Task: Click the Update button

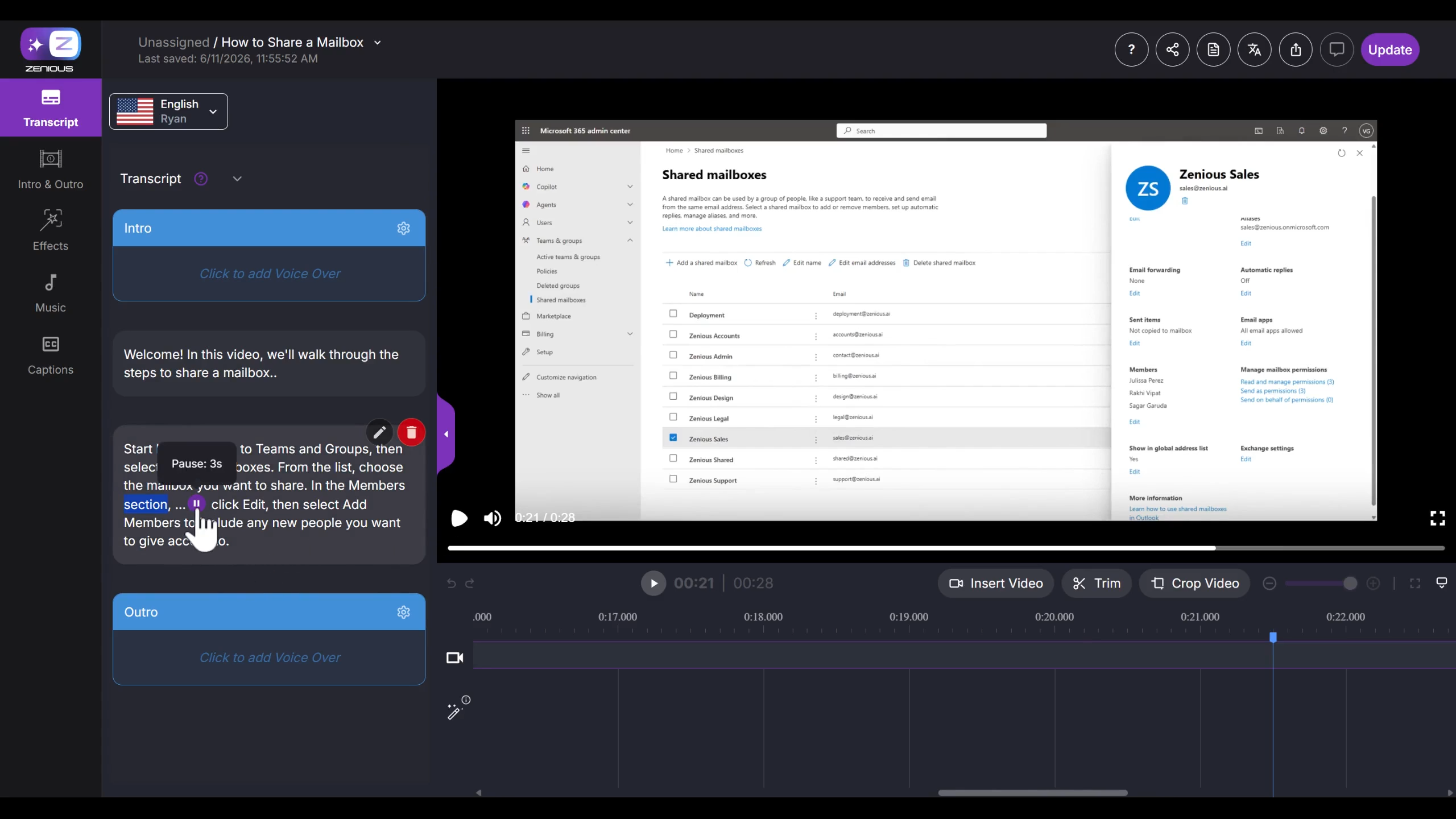Action: tap(1390, 49)
